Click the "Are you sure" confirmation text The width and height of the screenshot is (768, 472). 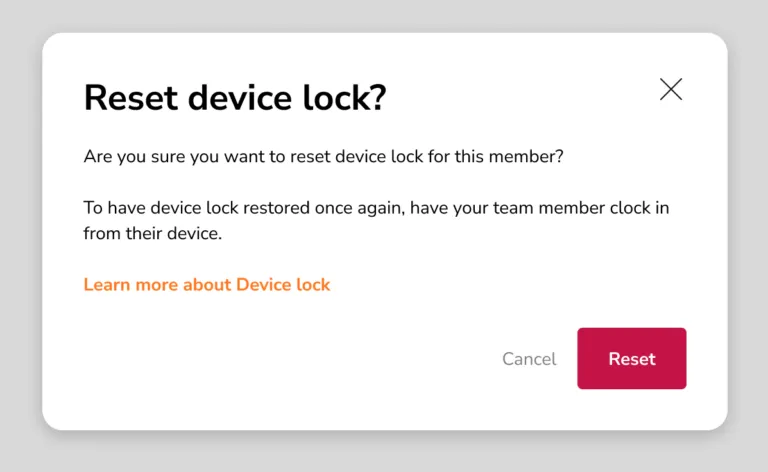tap(324, 157)
